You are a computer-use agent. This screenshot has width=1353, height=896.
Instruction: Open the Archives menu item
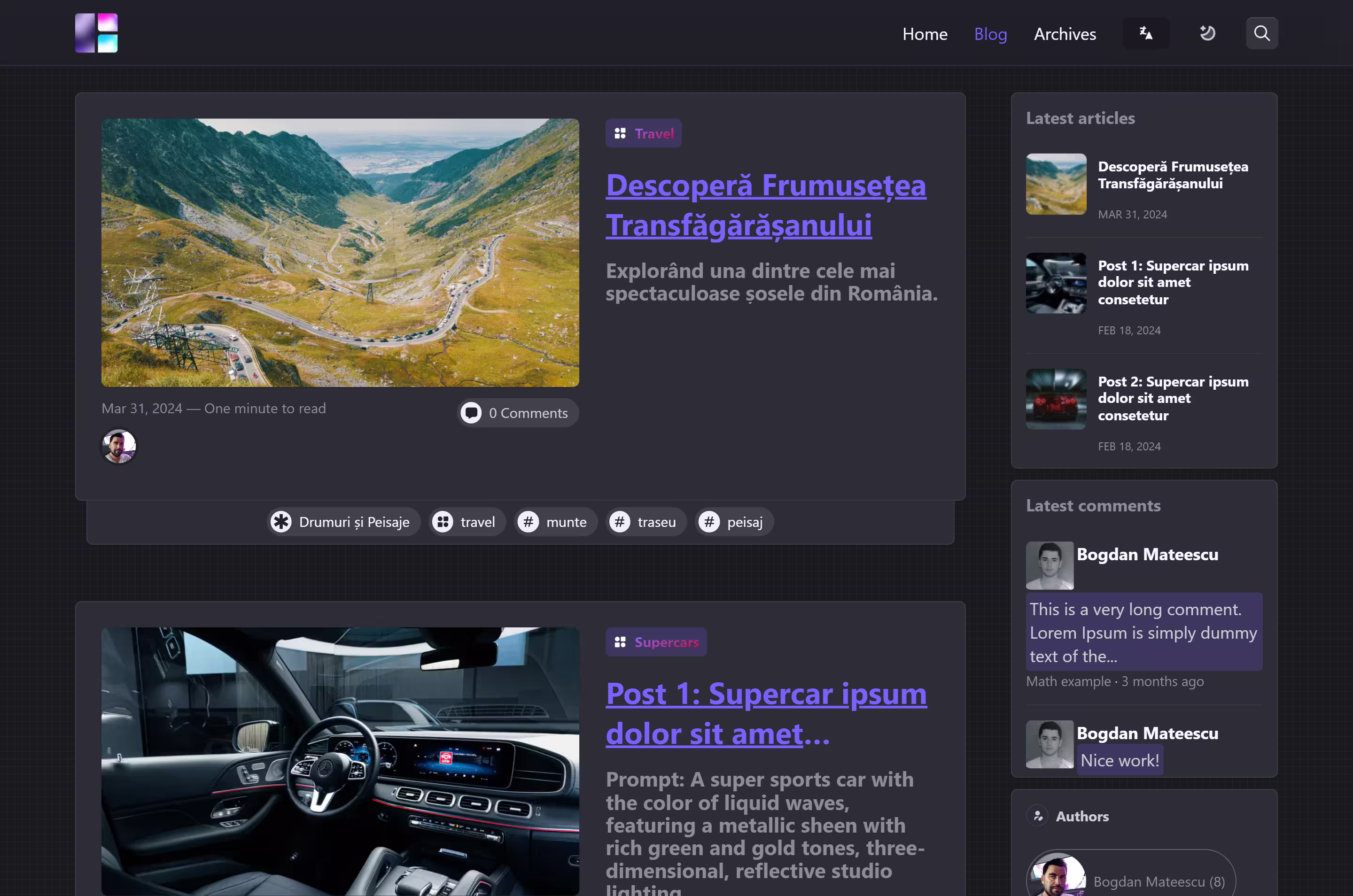pos(1065,34)
